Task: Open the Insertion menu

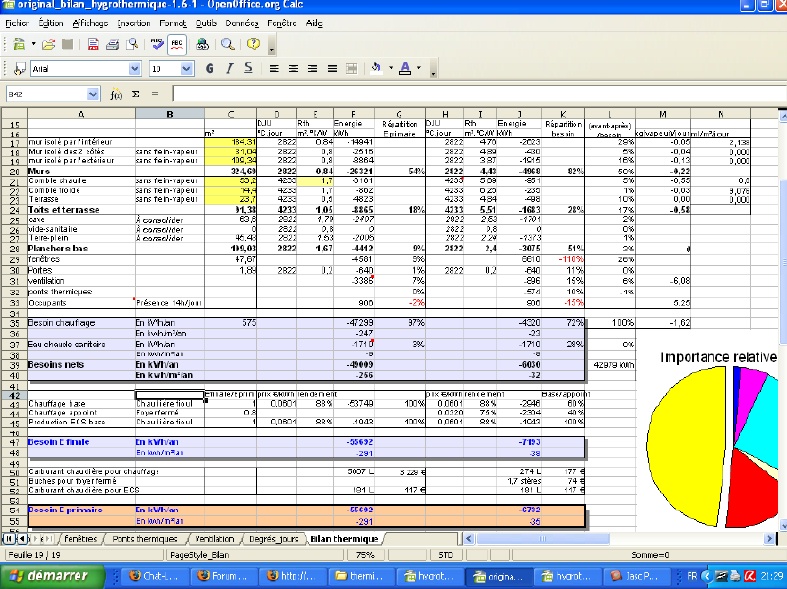Action: click(133, 21)
